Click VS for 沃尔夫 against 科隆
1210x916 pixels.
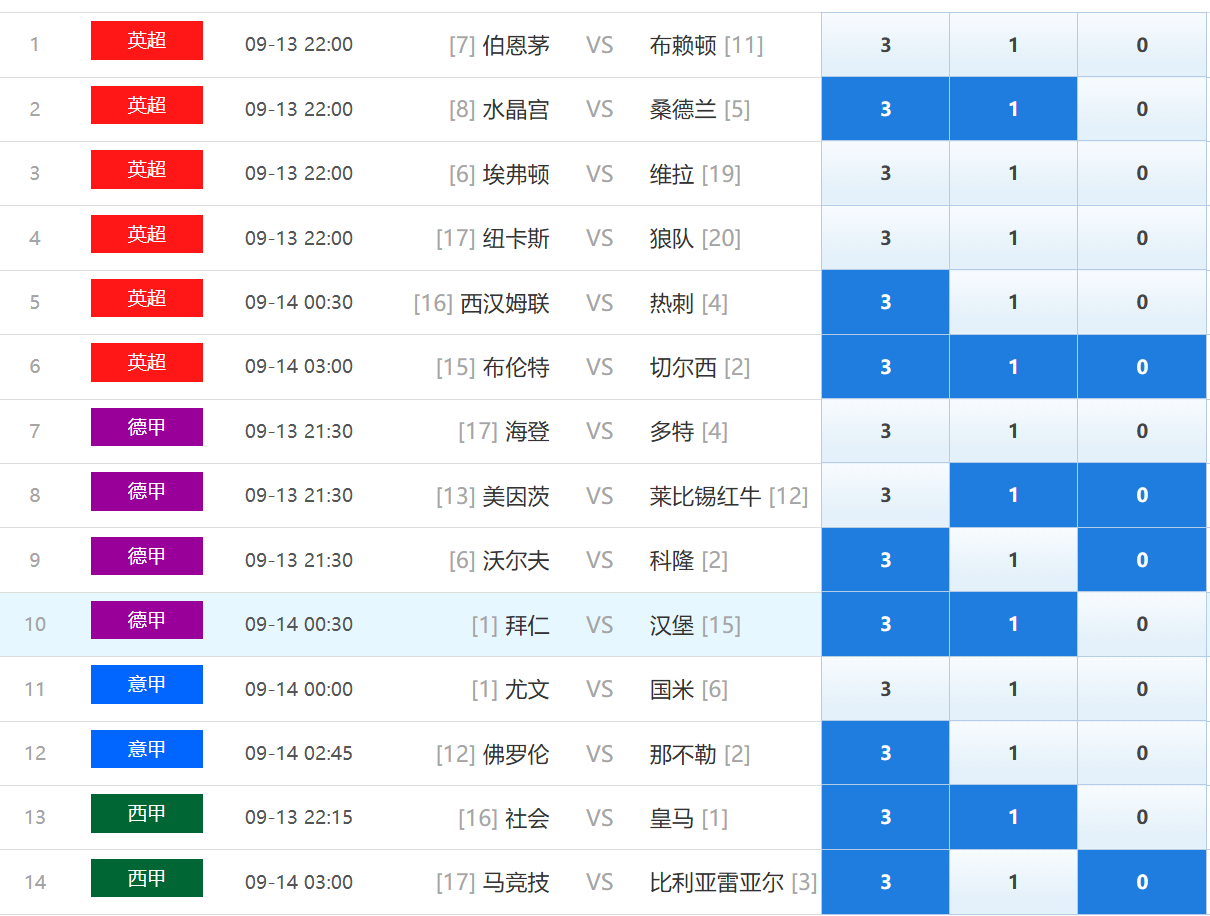[x=599, y=560]
